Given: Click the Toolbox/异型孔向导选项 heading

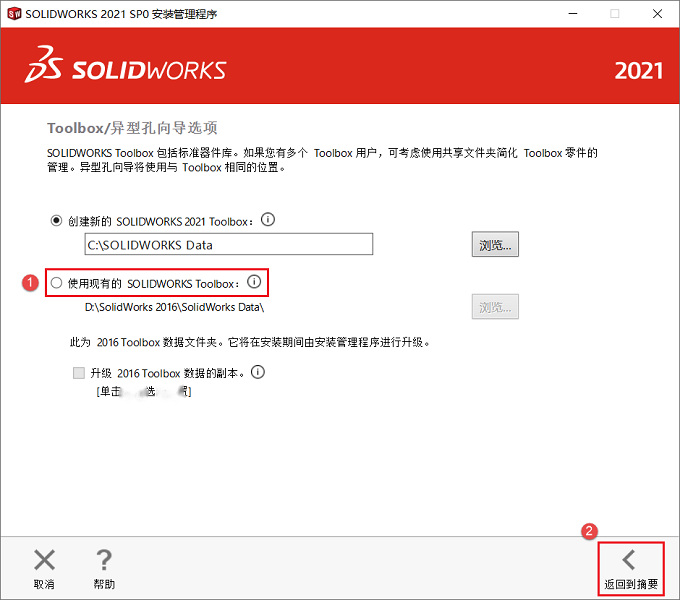Looking at the screenshot, I should coord(132,128).
